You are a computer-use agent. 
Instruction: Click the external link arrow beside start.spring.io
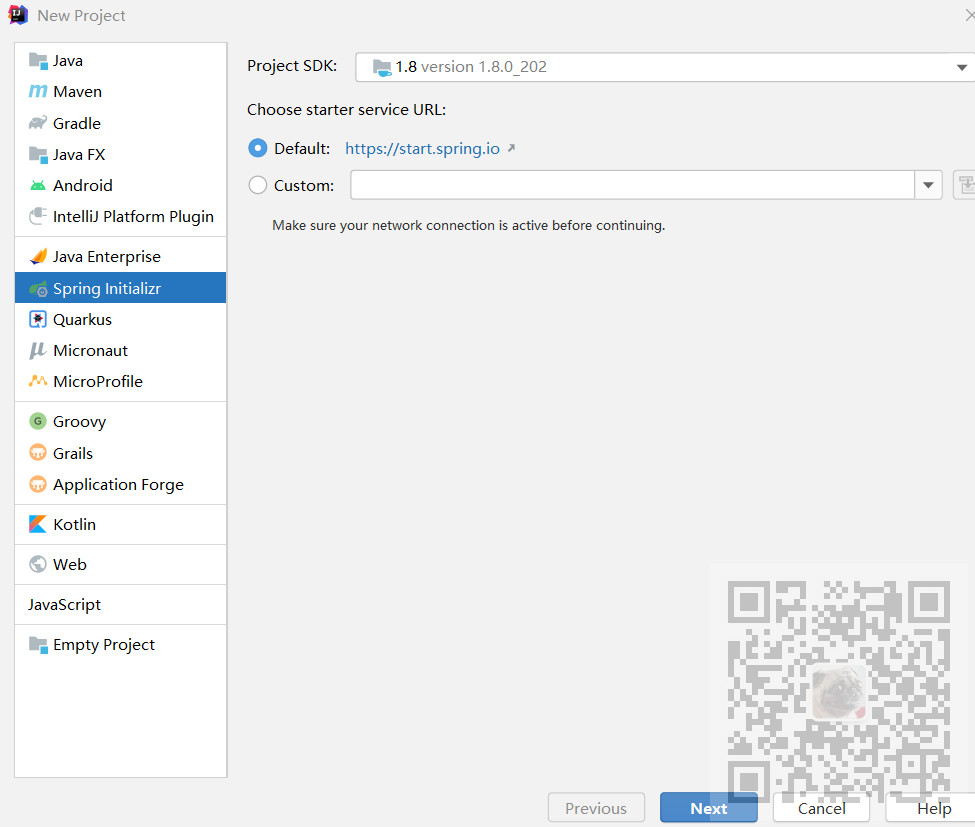511,148
